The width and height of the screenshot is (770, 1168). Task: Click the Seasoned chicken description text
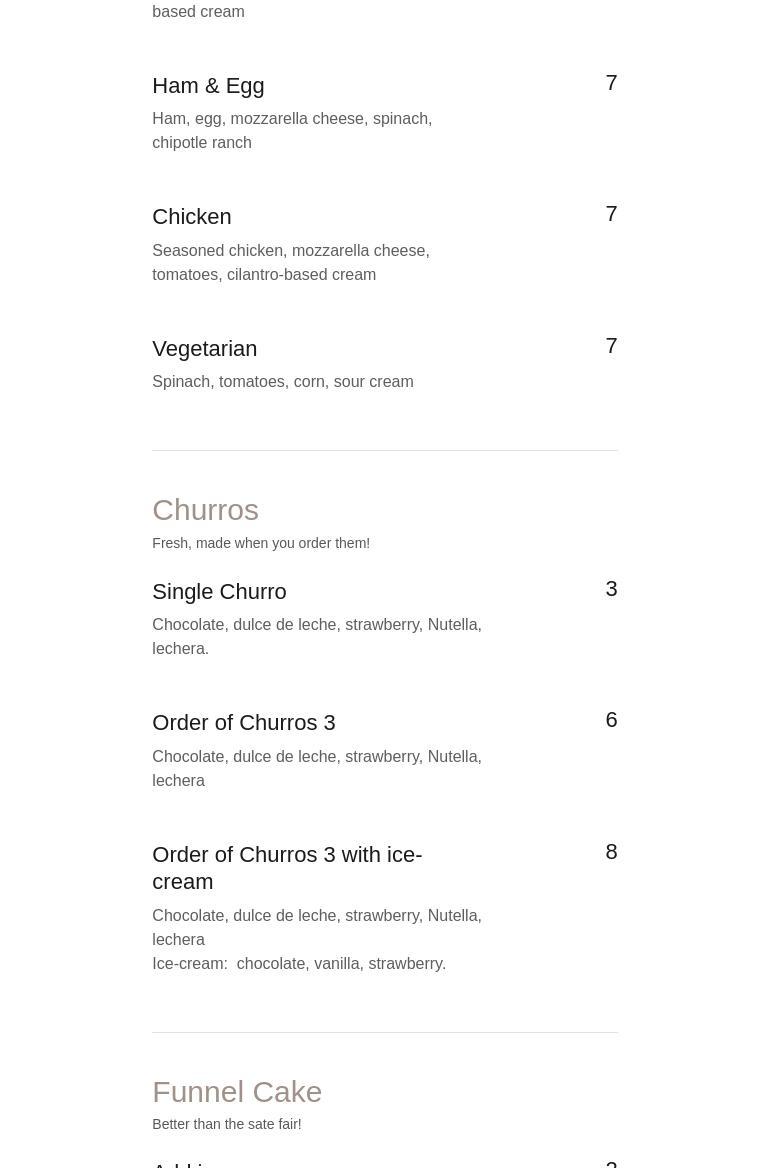pyautogui.click(x=291, y=262)
